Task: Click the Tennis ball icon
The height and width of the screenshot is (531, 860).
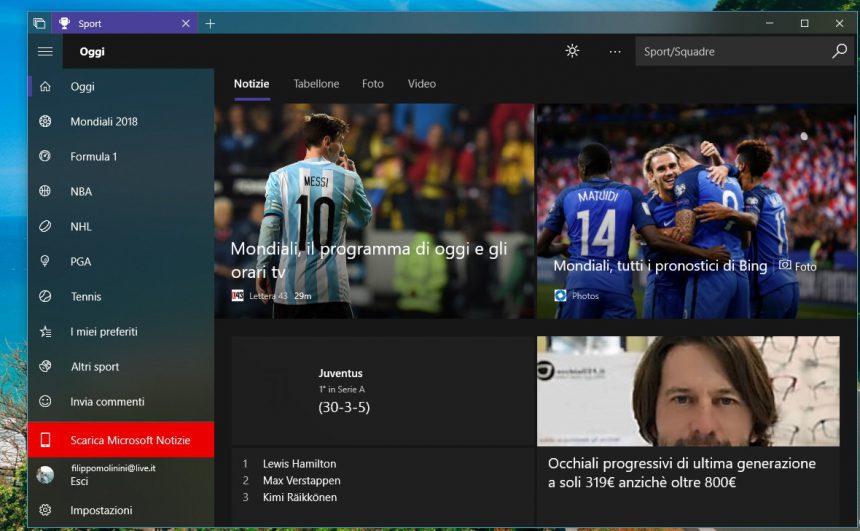Action: [45, 296]
